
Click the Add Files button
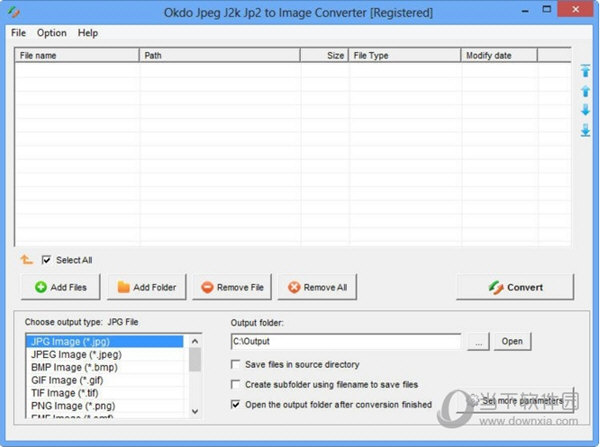(x=61, y=287)
